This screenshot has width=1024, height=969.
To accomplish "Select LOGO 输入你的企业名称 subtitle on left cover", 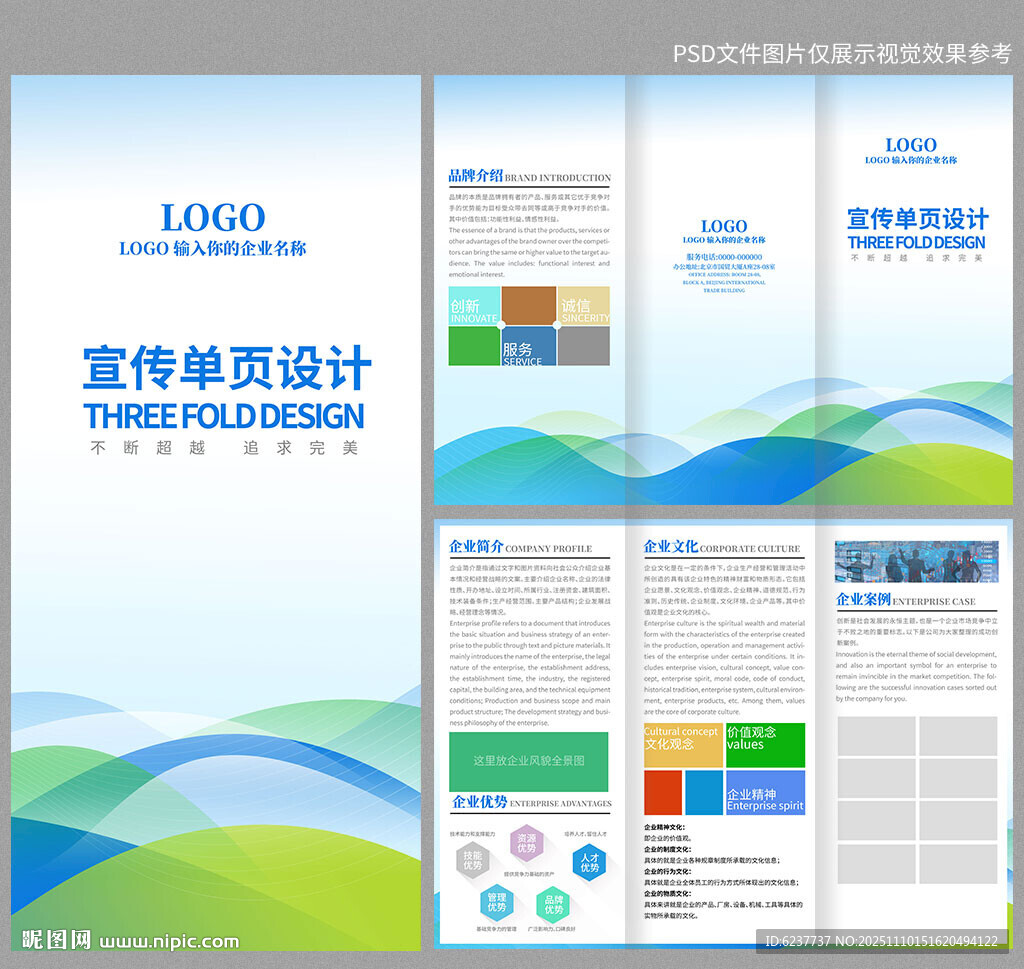I will point(212,249).
